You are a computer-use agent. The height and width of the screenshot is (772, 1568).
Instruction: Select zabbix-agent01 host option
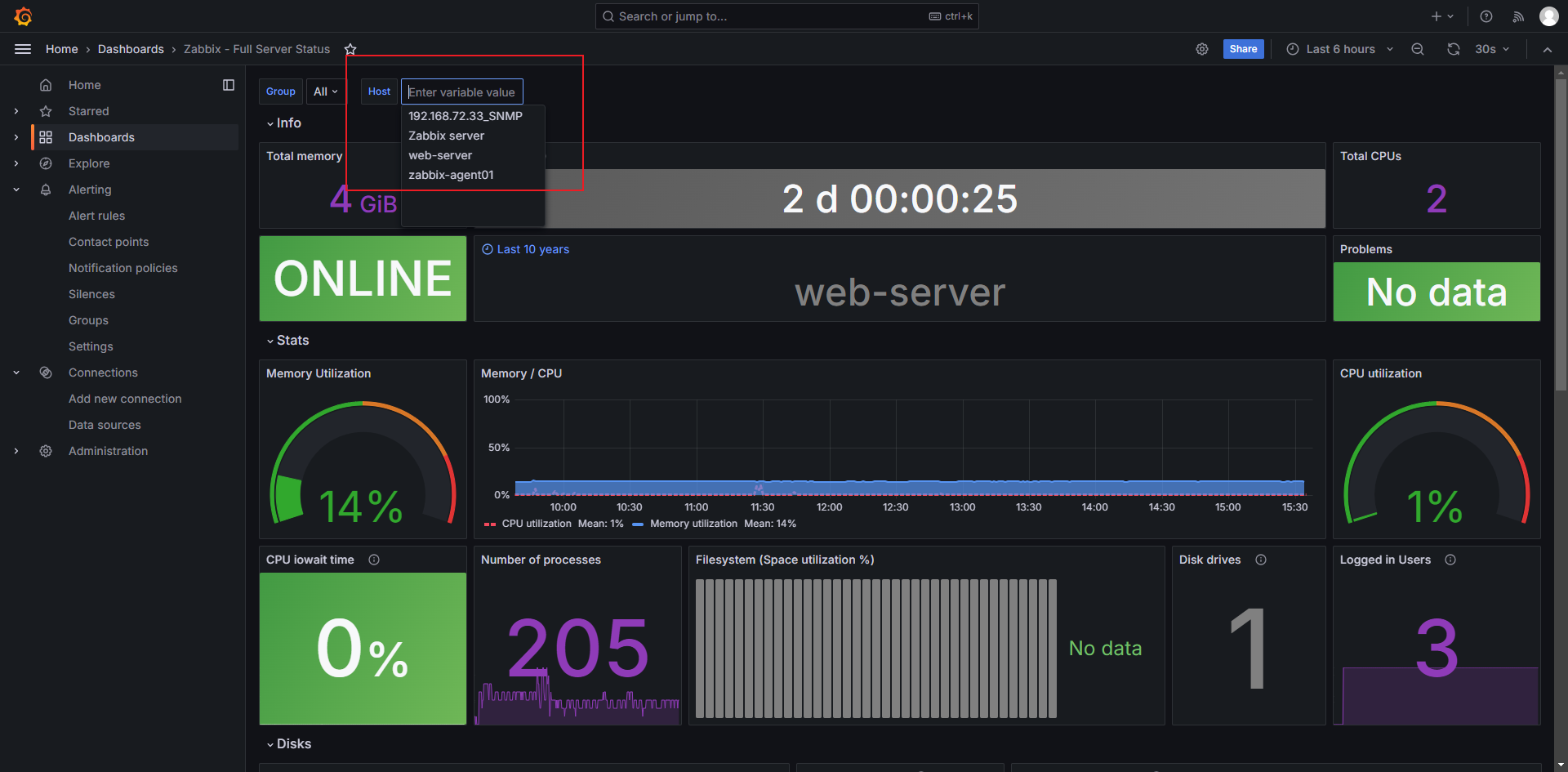click(473, 175)
